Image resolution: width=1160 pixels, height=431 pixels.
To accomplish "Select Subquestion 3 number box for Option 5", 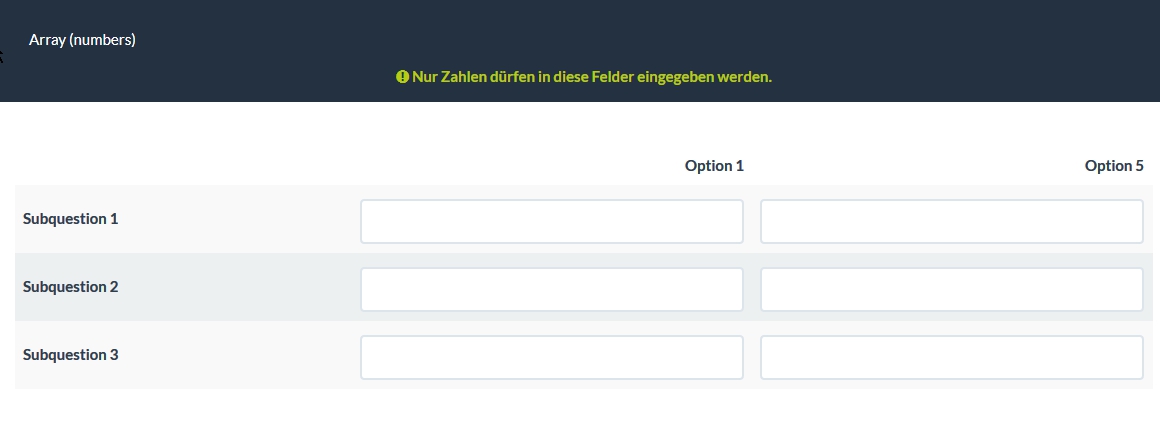I will (951, 357).
